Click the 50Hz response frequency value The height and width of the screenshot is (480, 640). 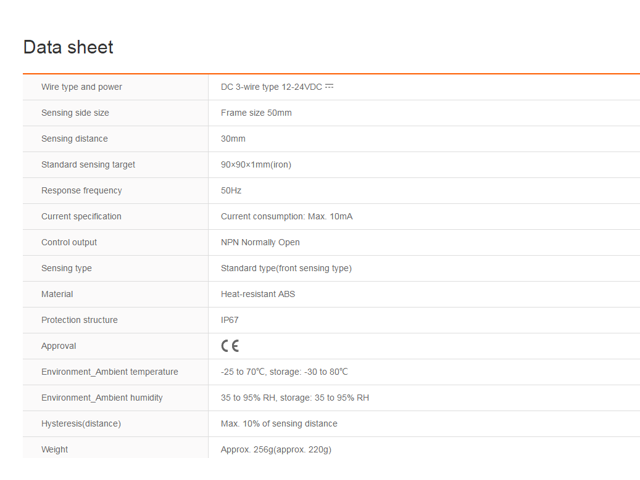click(231, 191)
